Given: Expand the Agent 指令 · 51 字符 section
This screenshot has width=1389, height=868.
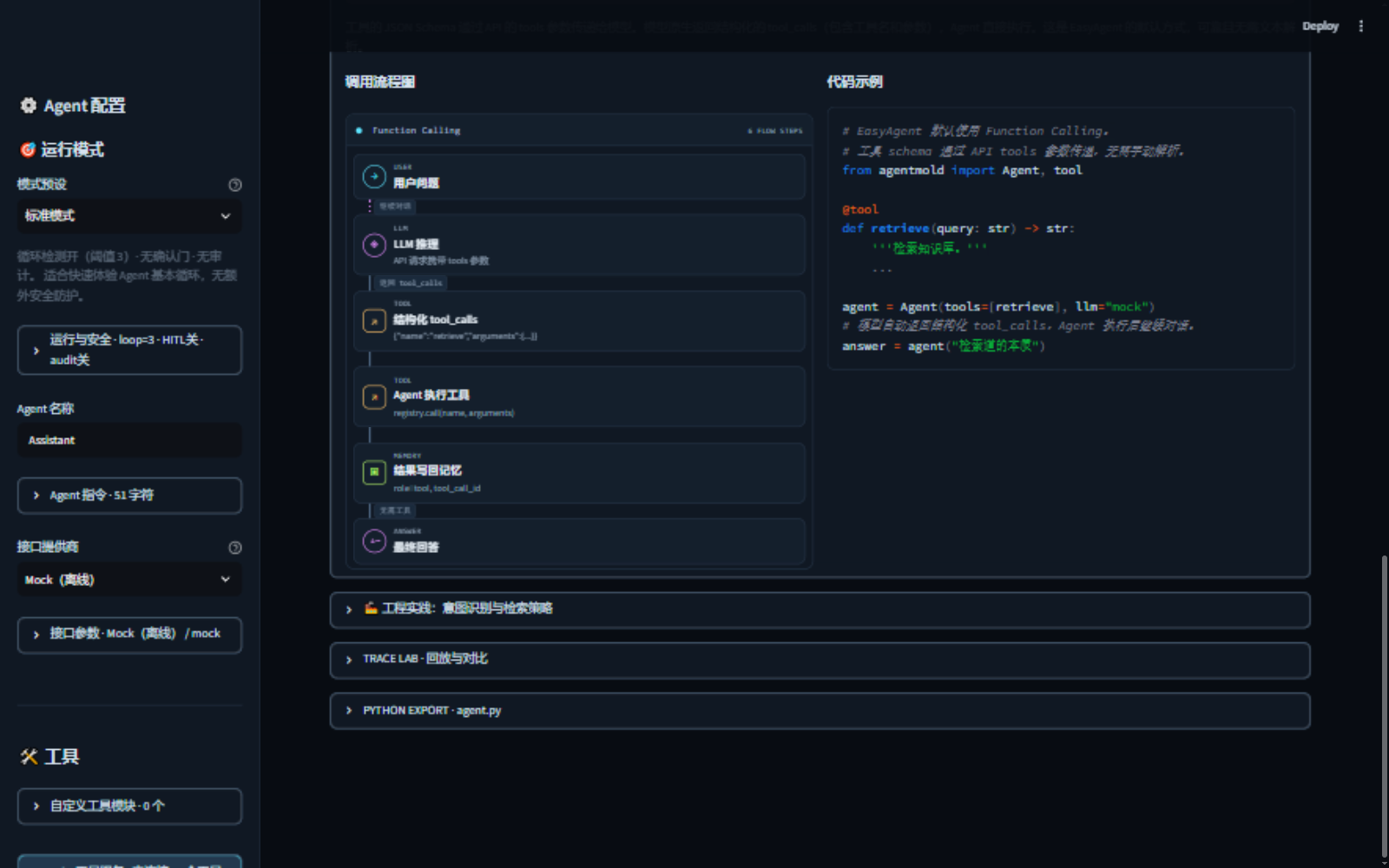Looking at the screenshot, I should pyautogui.click(x=129, y=496).
